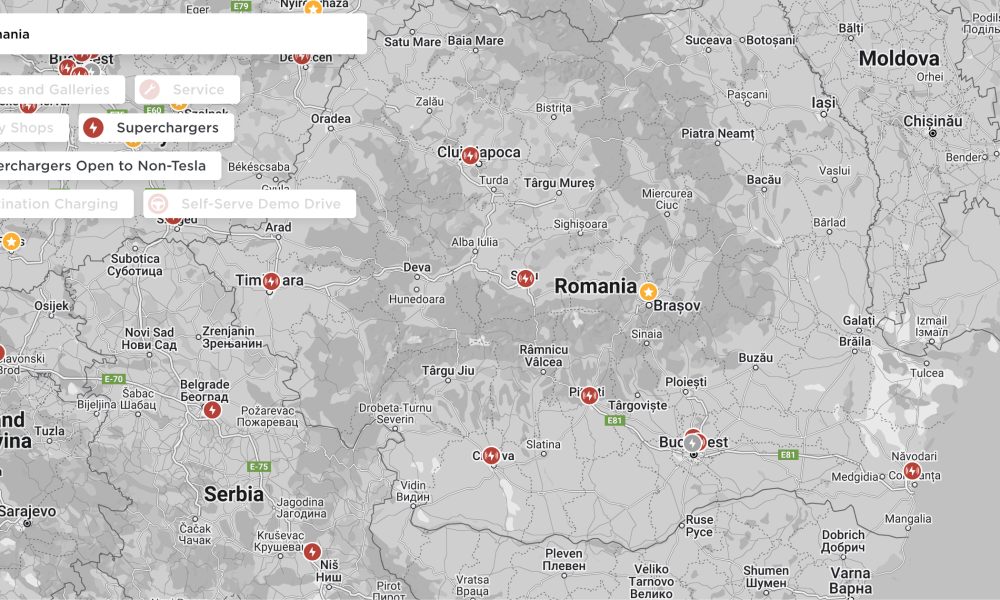Click the Moldova country label
Image resolution: width=1000 pixels, height=600 pixels.
(899, 59)
